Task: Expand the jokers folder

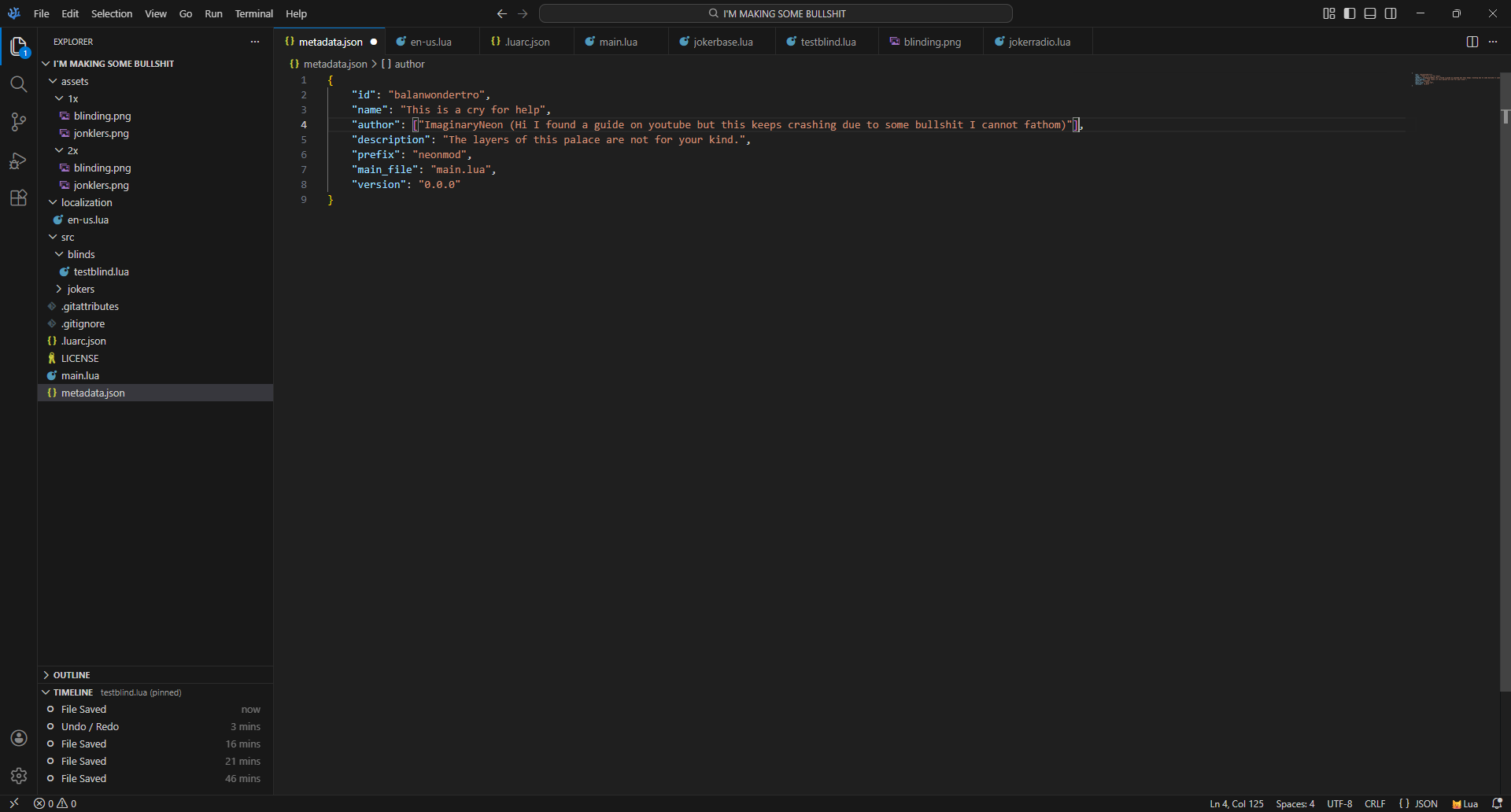Action: coord(80,289)
